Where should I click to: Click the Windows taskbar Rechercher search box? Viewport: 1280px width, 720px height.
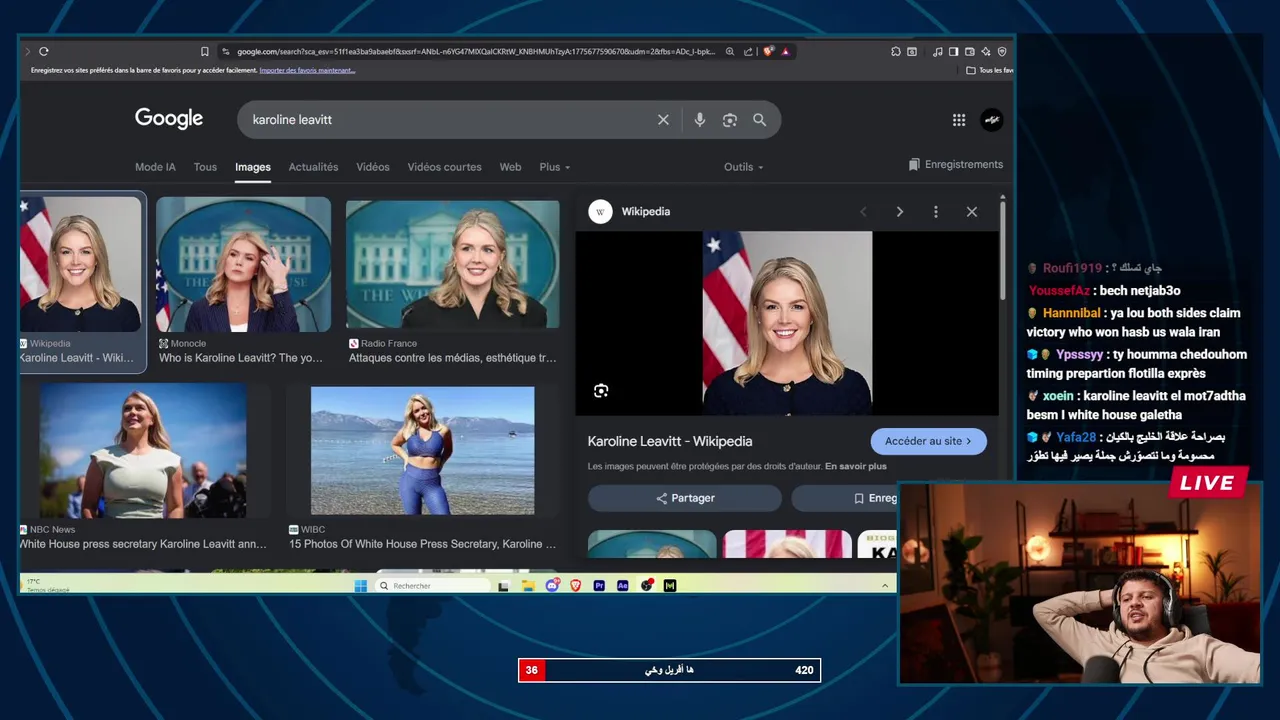pyautogui.click(x=433, y=586)
